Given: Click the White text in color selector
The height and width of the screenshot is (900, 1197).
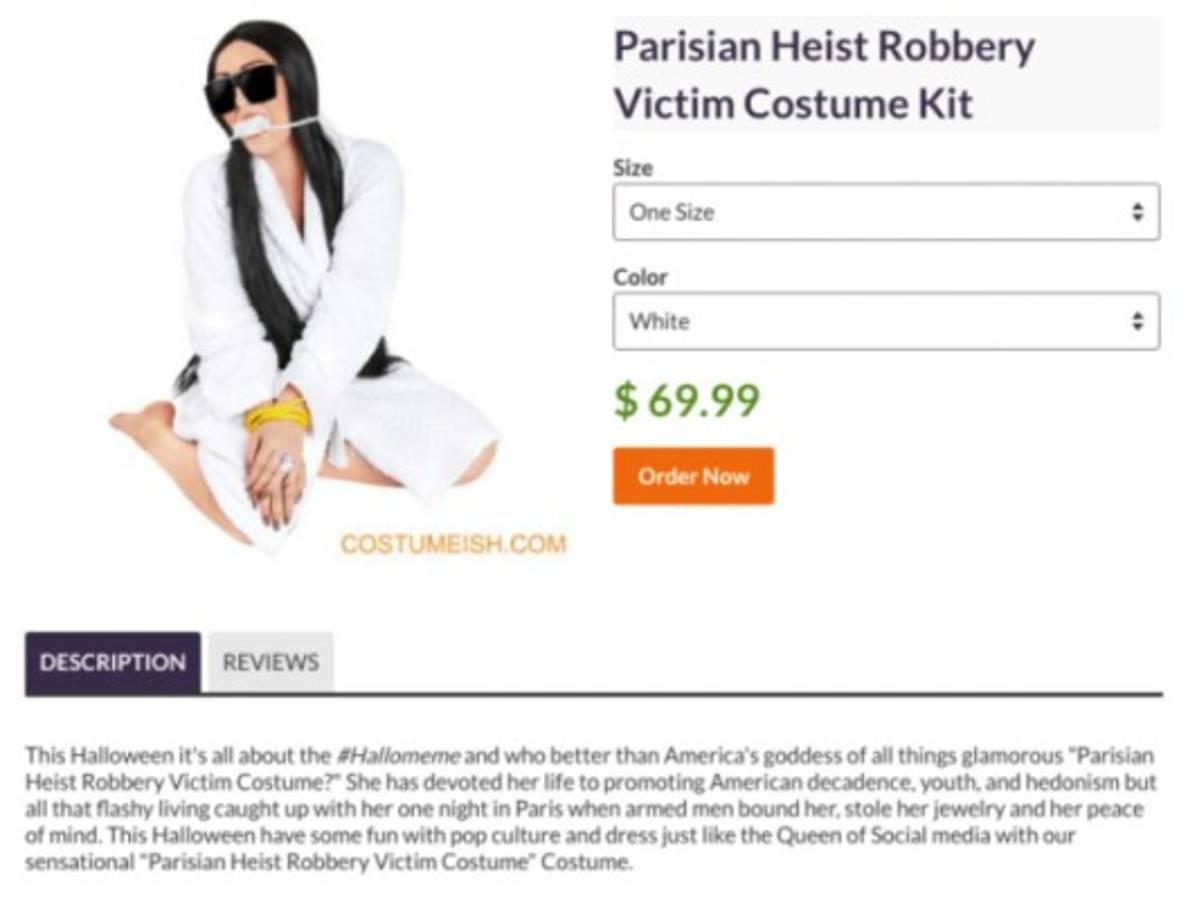Looking at the screenshot, I should 660,321.
